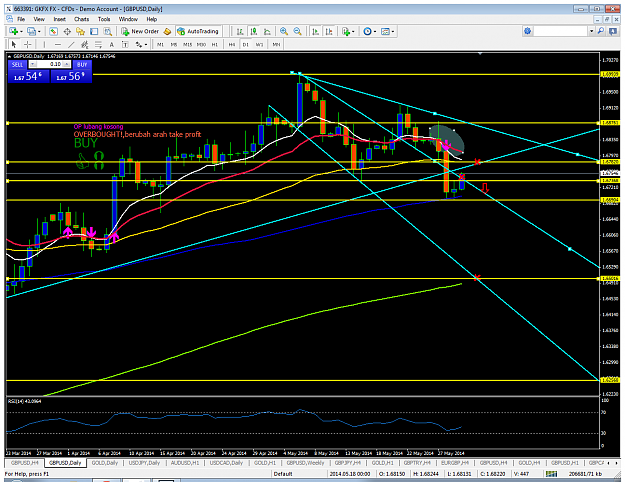Image resolution: width=625 pixels, height=482 pixels.
Task: Open the New Chart icon
Action: point(13,31)
